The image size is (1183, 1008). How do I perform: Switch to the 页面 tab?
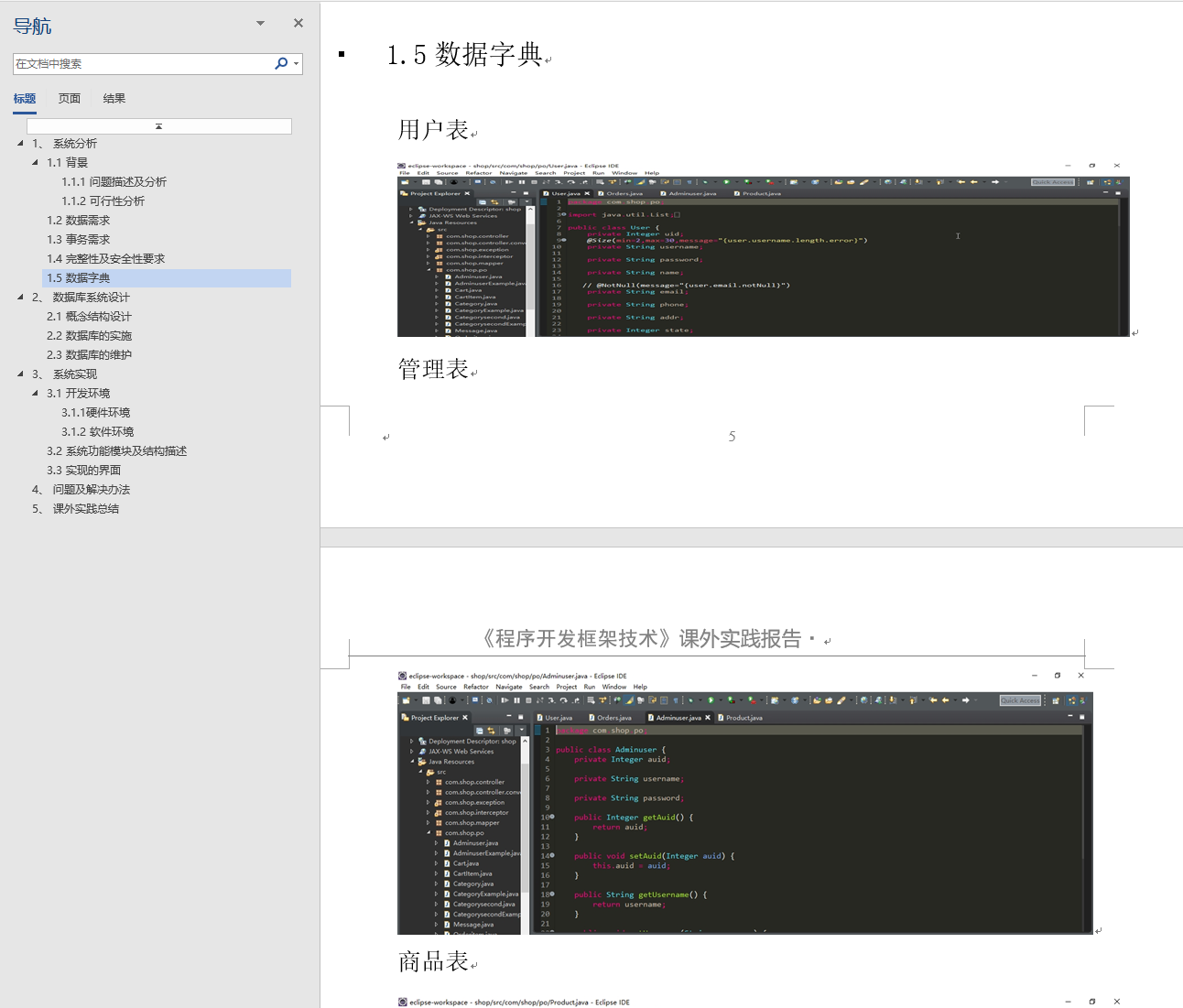click(x=69, y=98)
